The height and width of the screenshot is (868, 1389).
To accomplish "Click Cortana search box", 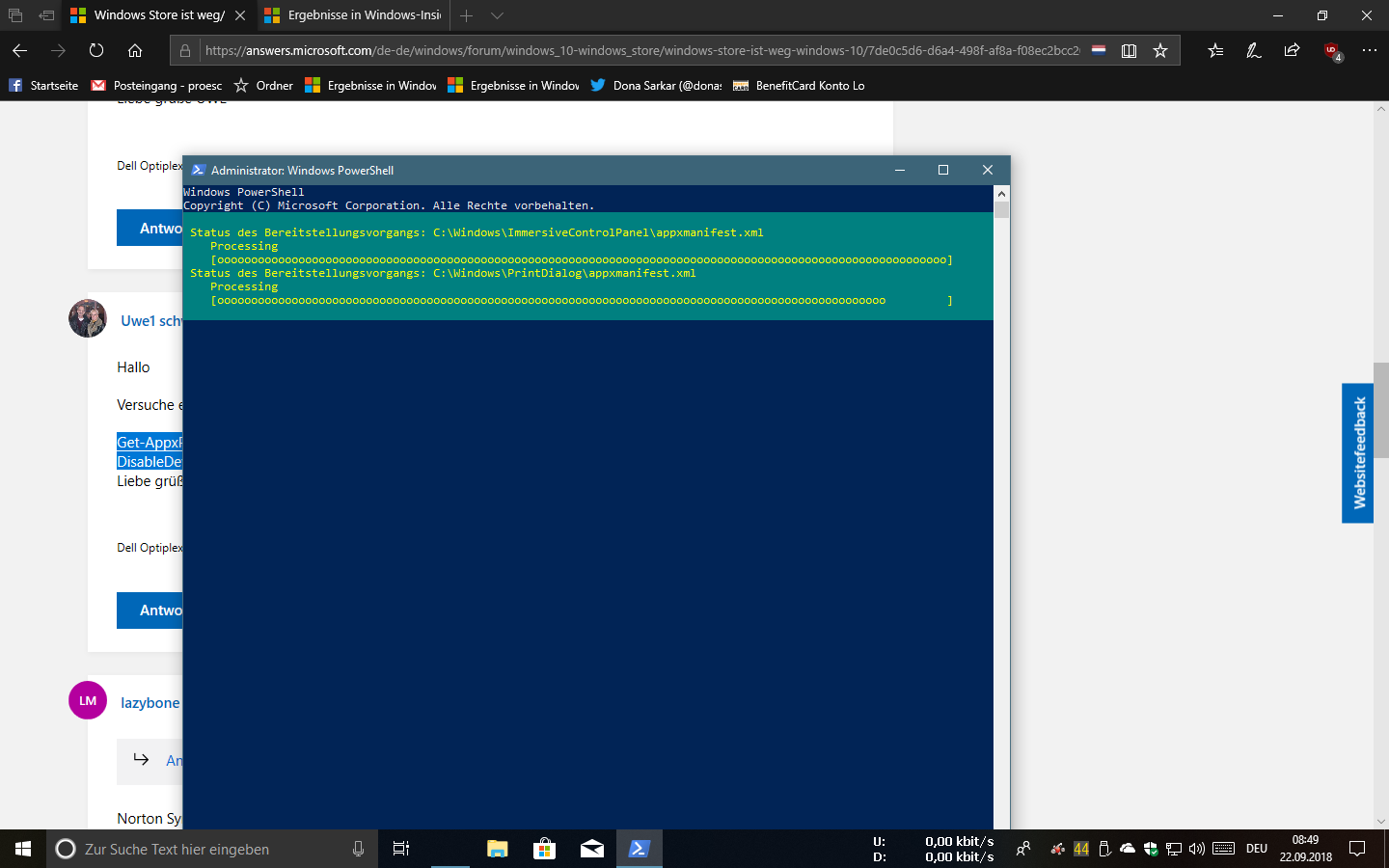I will [x=212, y=849].
